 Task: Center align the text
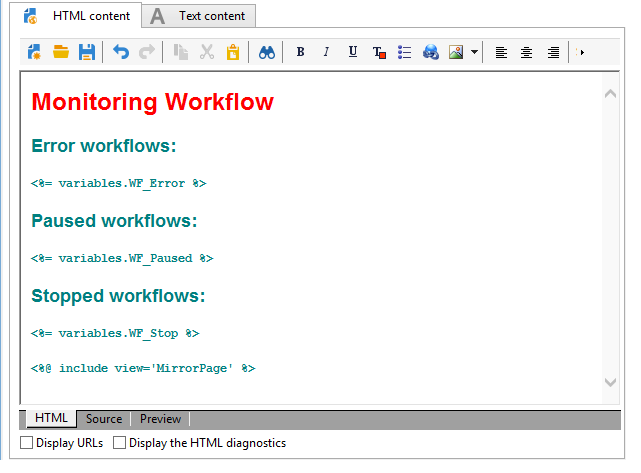527,52
